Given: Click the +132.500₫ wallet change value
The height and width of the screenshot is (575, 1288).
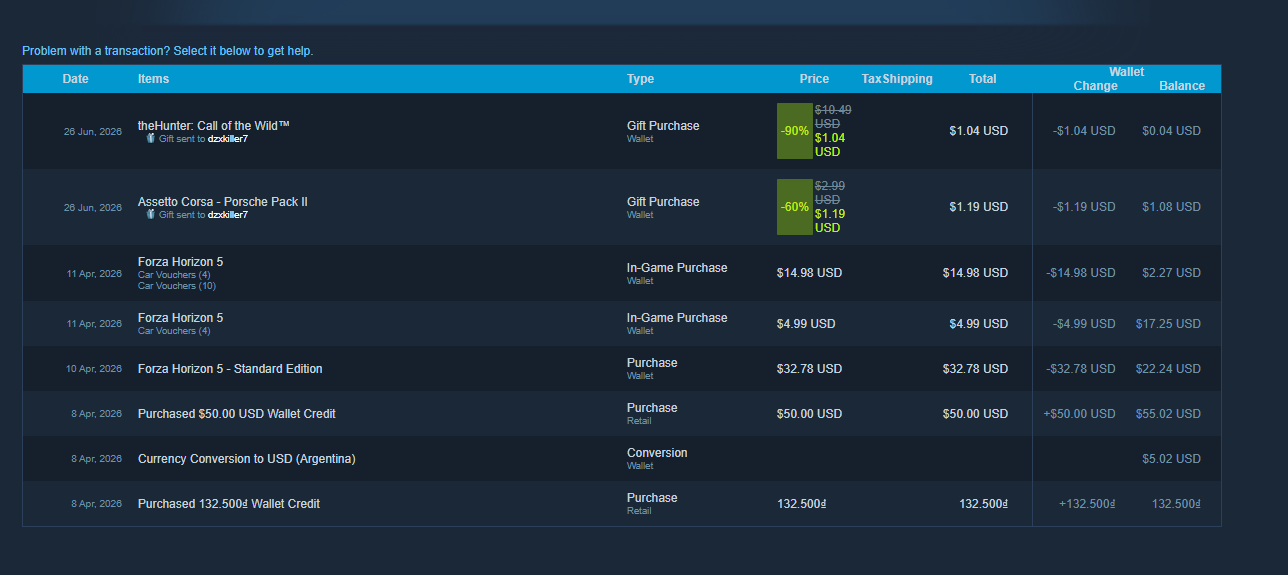Looking at the screenshot, I should coord(1087,504).
